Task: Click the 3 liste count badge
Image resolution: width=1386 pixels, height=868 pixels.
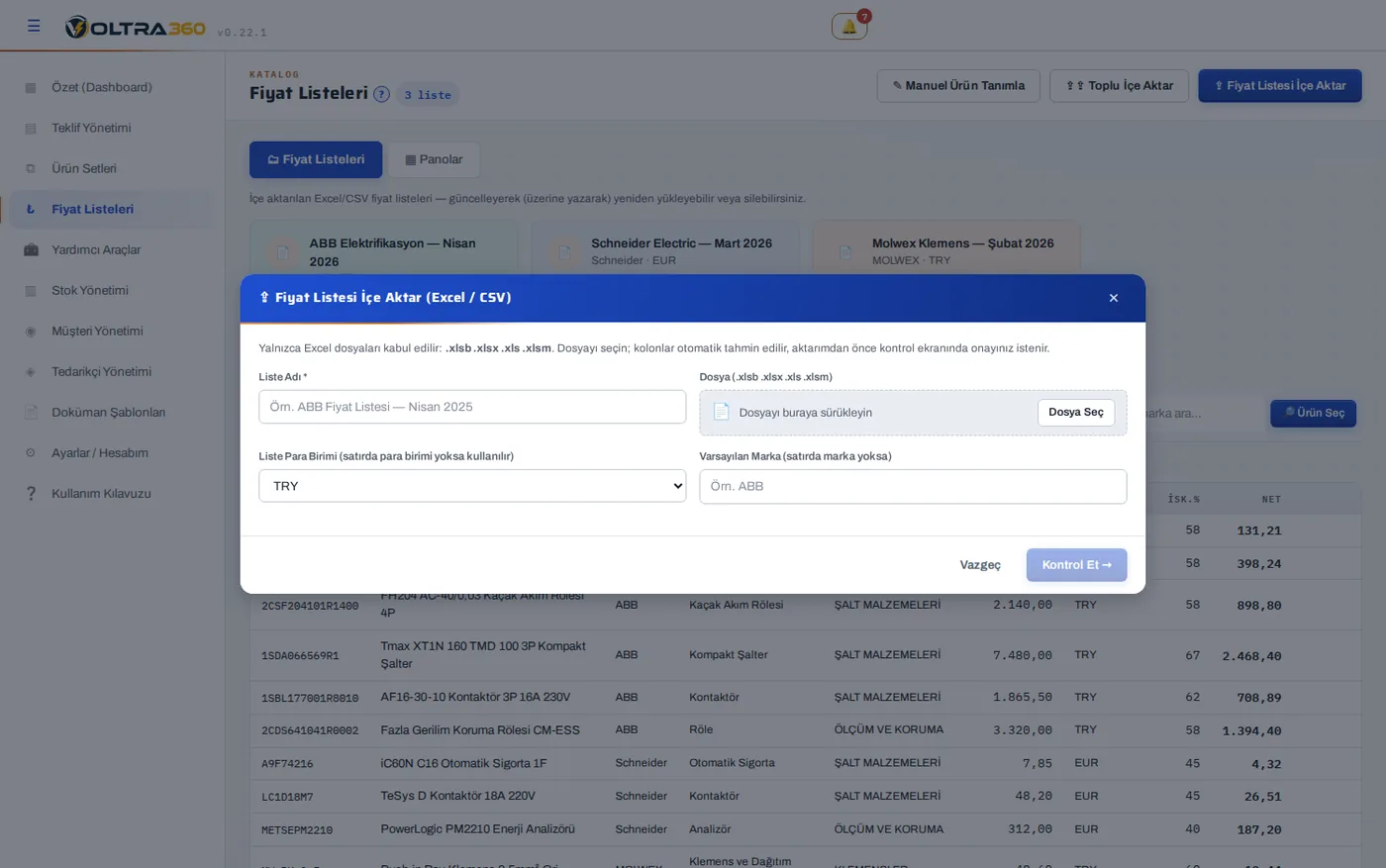Action: [x=428, y=95]
